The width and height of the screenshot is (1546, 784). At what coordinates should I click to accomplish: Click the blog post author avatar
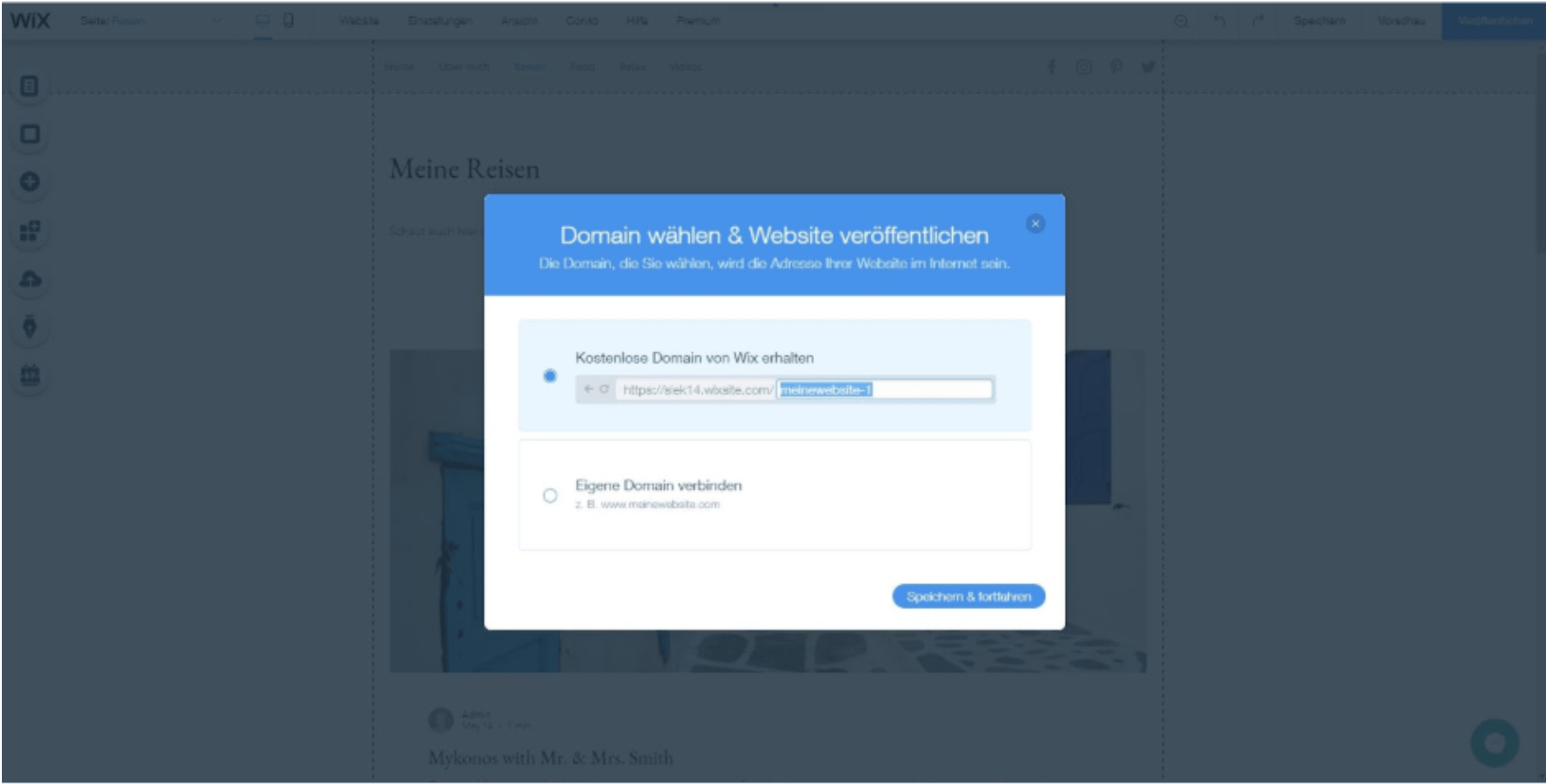[440, 720]
